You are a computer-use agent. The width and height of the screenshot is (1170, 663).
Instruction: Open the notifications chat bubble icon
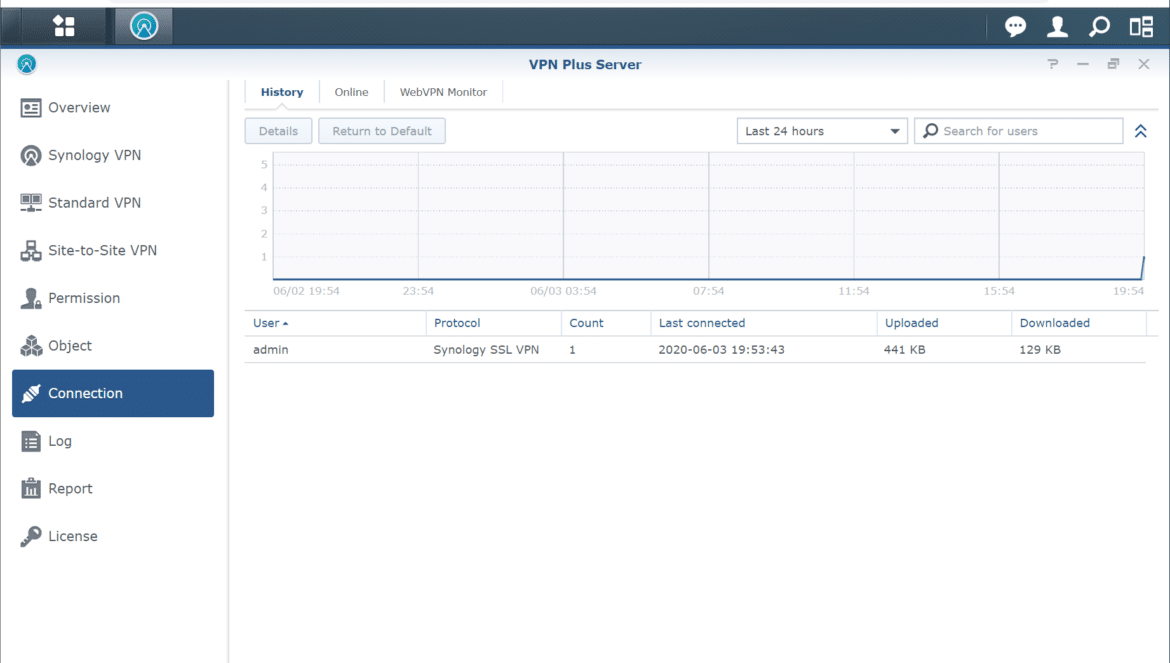[1015, 27]
